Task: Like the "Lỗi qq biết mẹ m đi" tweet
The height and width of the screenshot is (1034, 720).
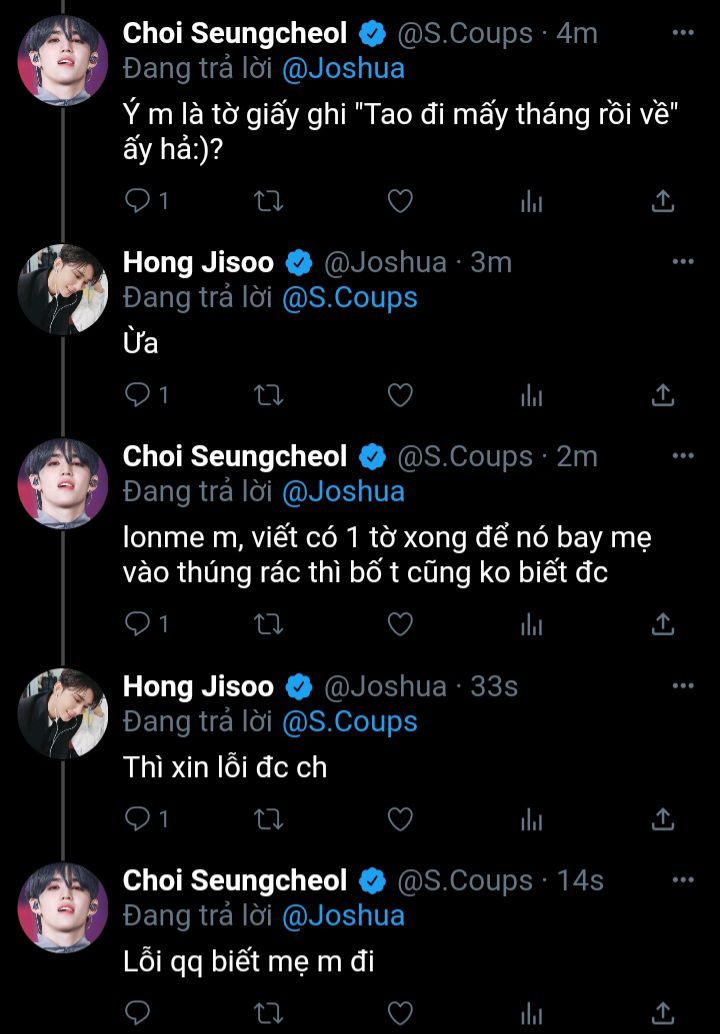Action: coord(400,1012)
